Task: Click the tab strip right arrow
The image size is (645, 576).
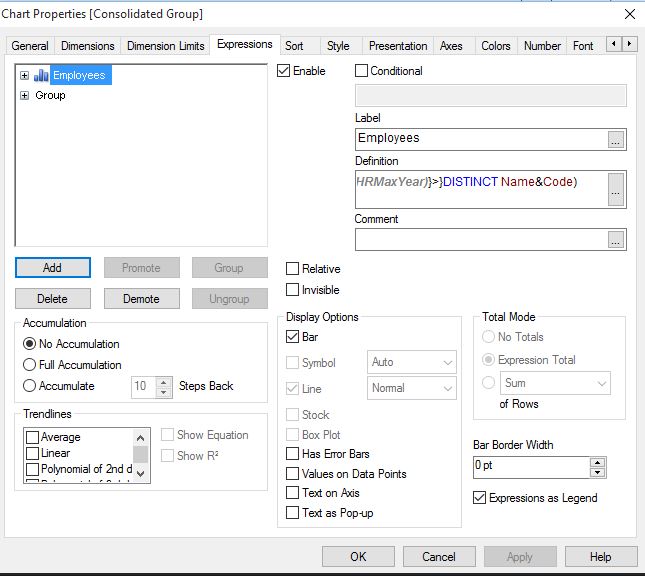Action: coord(629,44)
